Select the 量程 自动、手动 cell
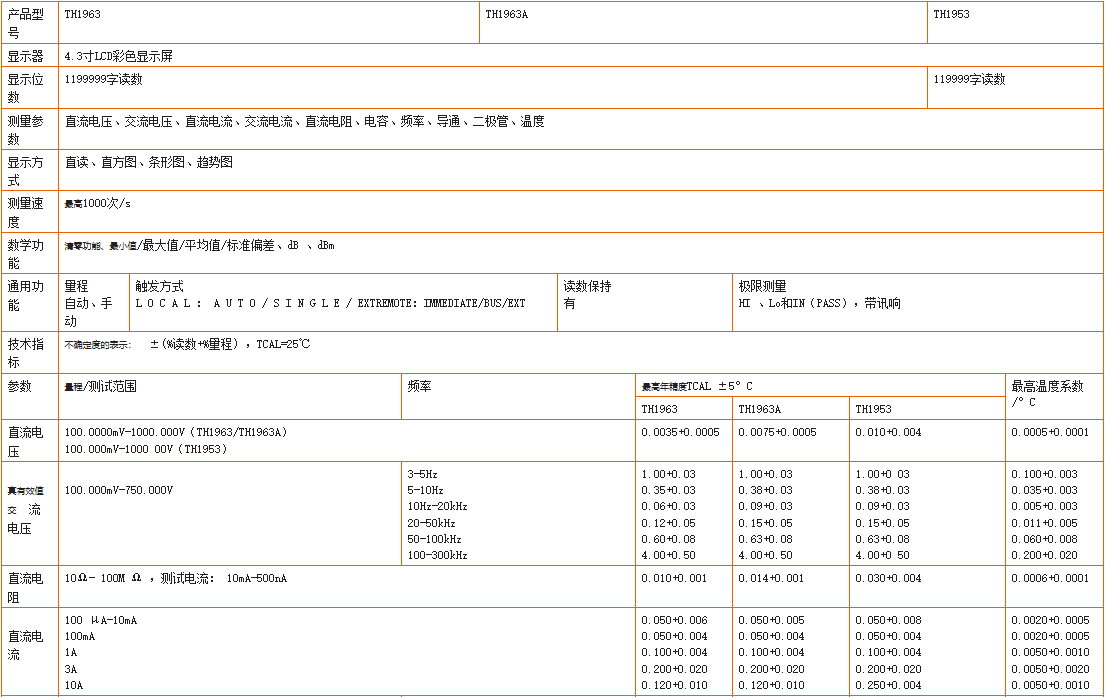 point(88,303)
